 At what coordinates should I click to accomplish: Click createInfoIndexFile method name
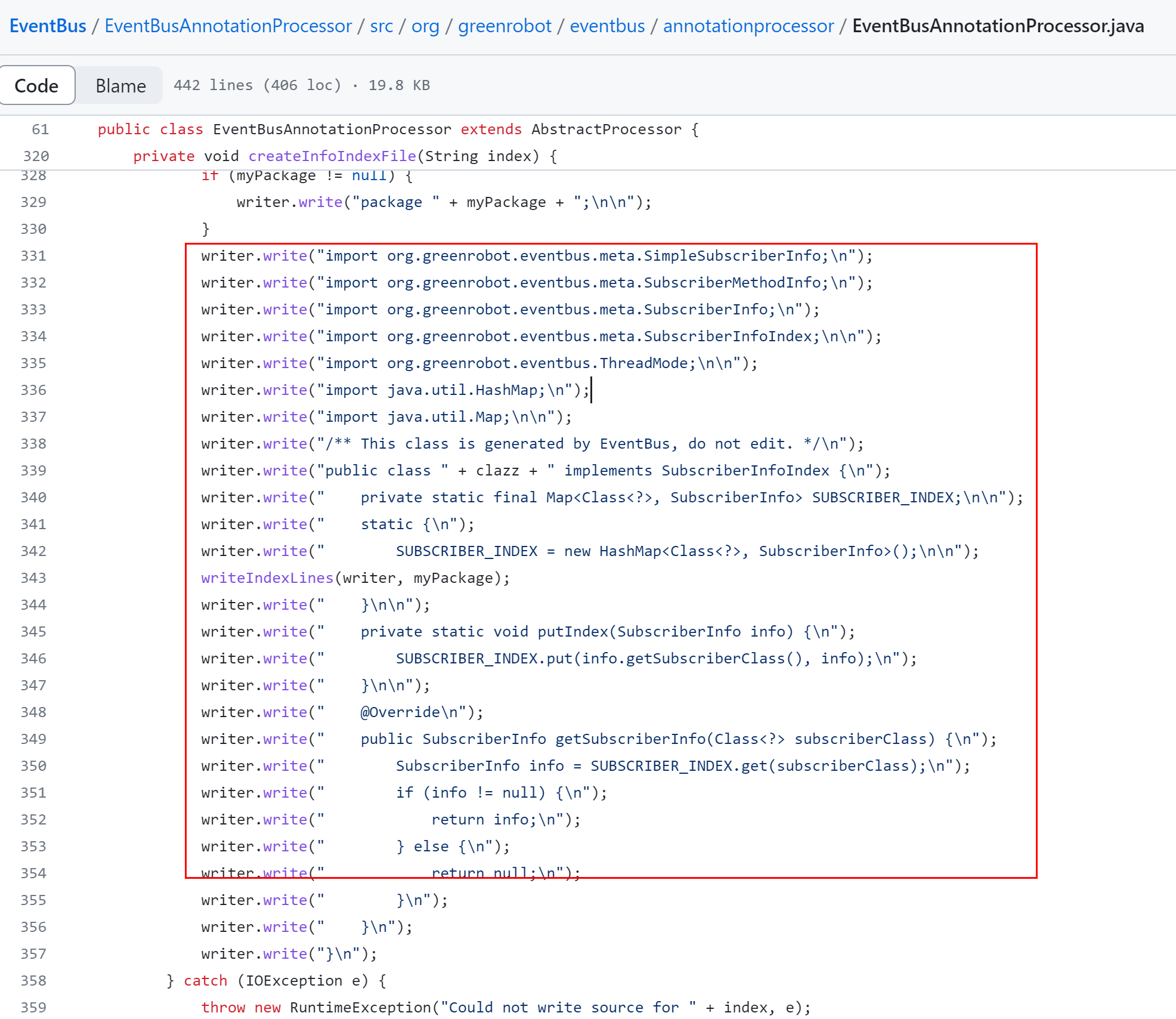click(332, 156)
